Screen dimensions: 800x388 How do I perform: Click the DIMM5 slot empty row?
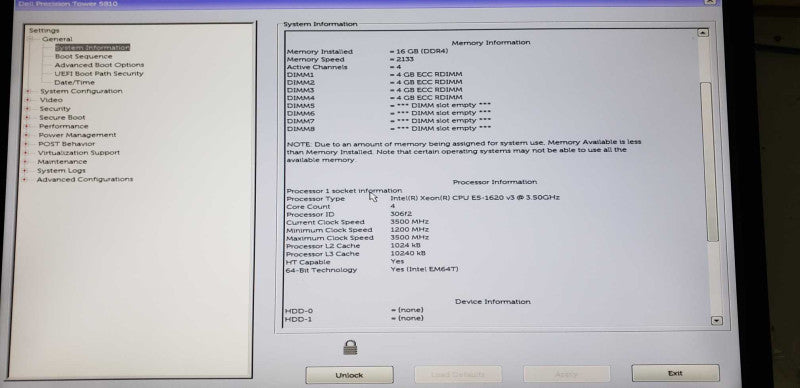click(389, 105)
